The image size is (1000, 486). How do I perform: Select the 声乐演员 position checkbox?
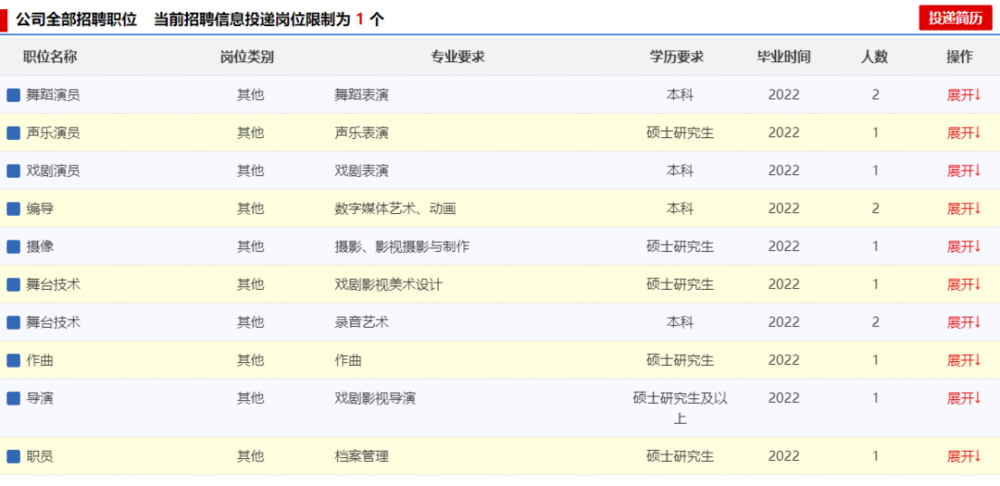pos(13,133)
